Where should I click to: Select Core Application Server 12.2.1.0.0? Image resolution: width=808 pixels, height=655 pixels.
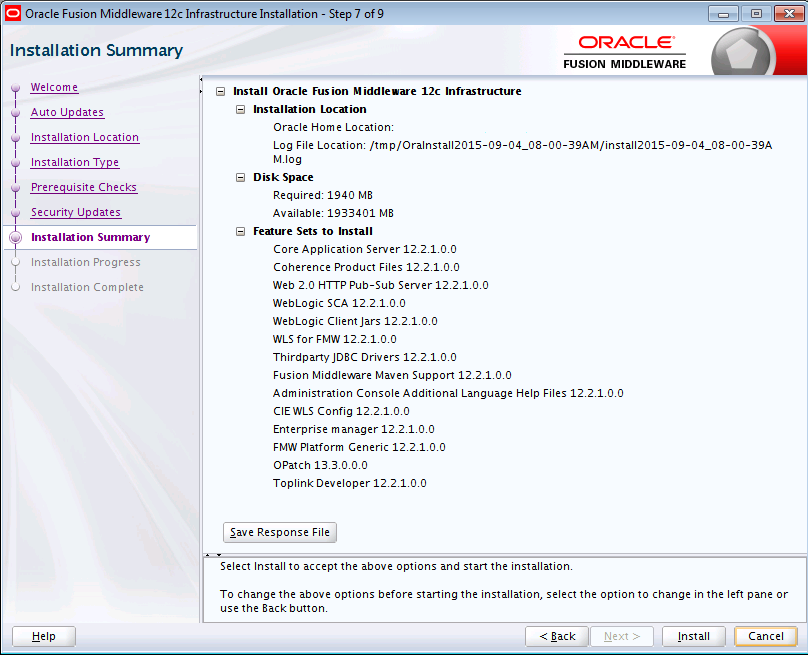[x=365, y=249]
